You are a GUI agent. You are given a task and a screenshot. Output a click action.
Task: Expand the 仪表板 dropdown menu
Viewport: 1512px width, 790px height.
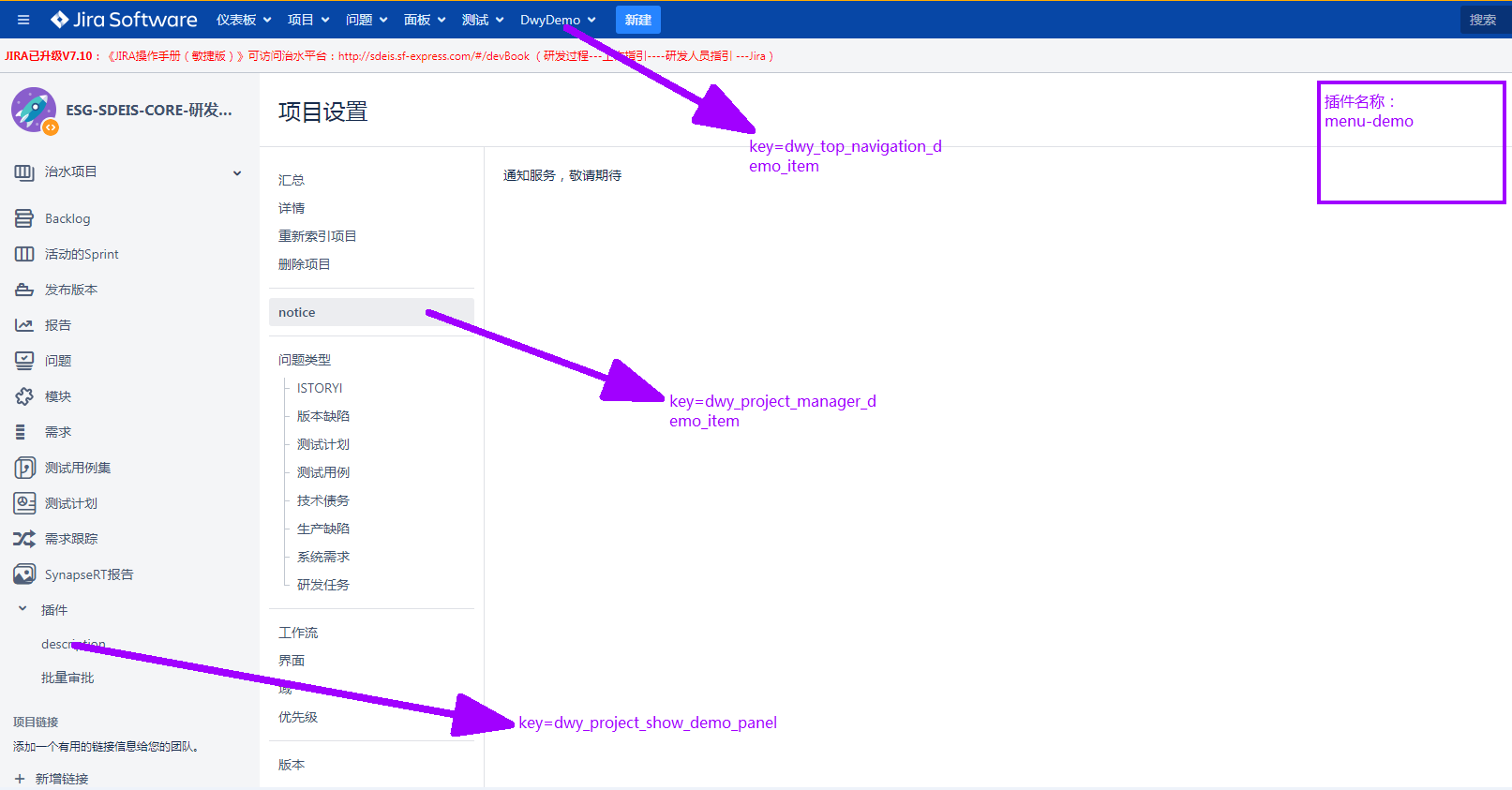244,20
